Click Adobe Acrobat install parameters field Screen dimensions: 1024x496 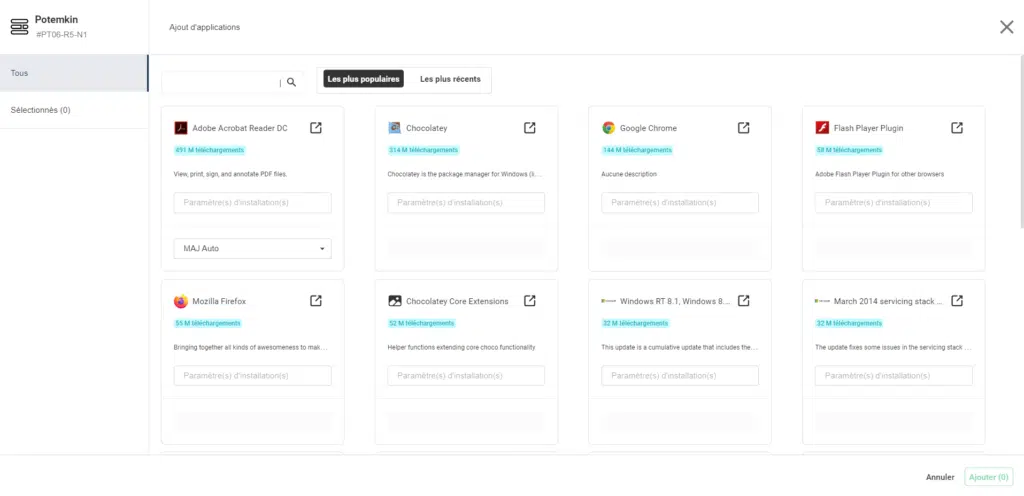click(252, 203)
